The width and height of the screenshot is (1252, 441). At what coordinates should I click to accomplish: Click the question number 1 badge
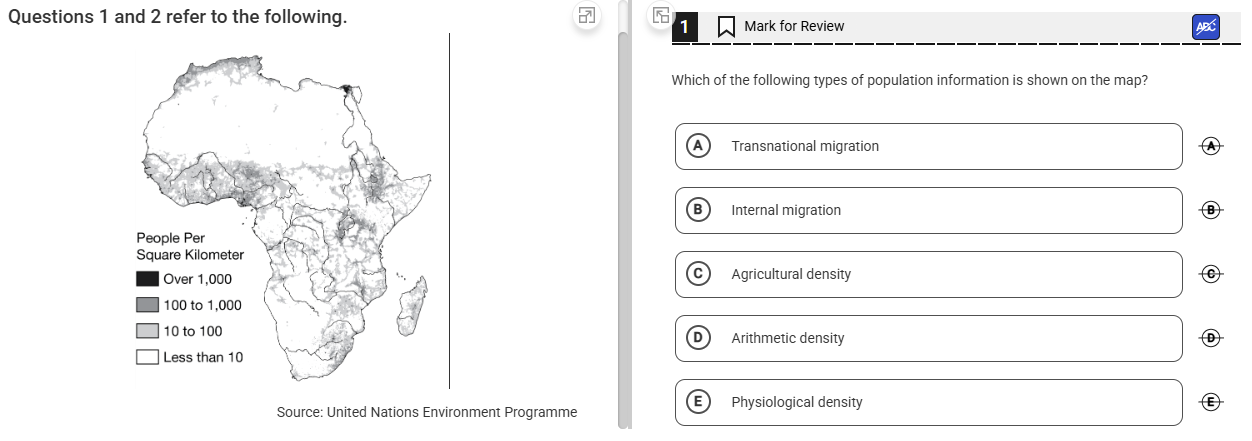click(684, 27)
